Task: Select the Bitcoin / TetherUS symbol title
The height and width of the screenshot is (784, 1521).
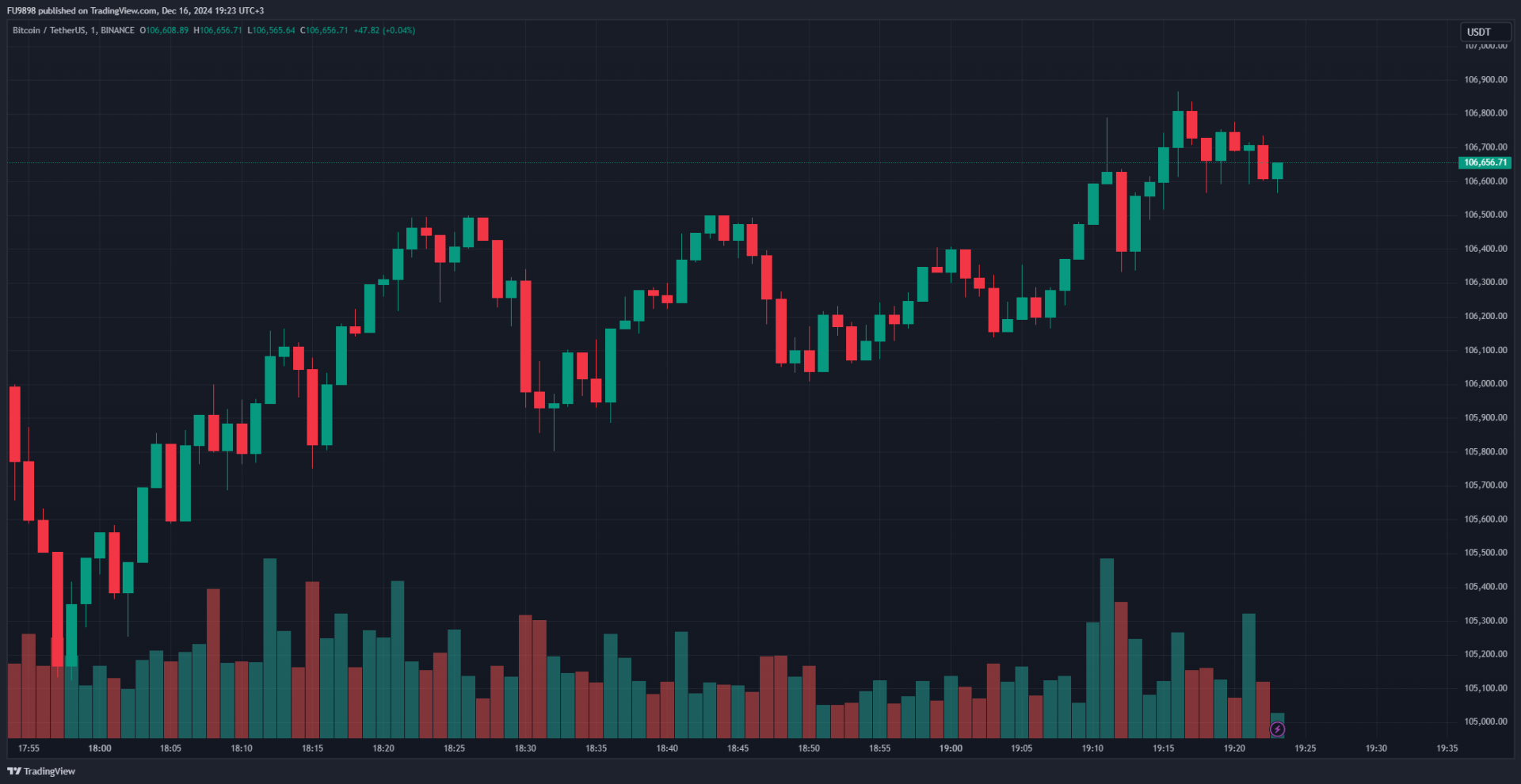Action: coord(48,30)
